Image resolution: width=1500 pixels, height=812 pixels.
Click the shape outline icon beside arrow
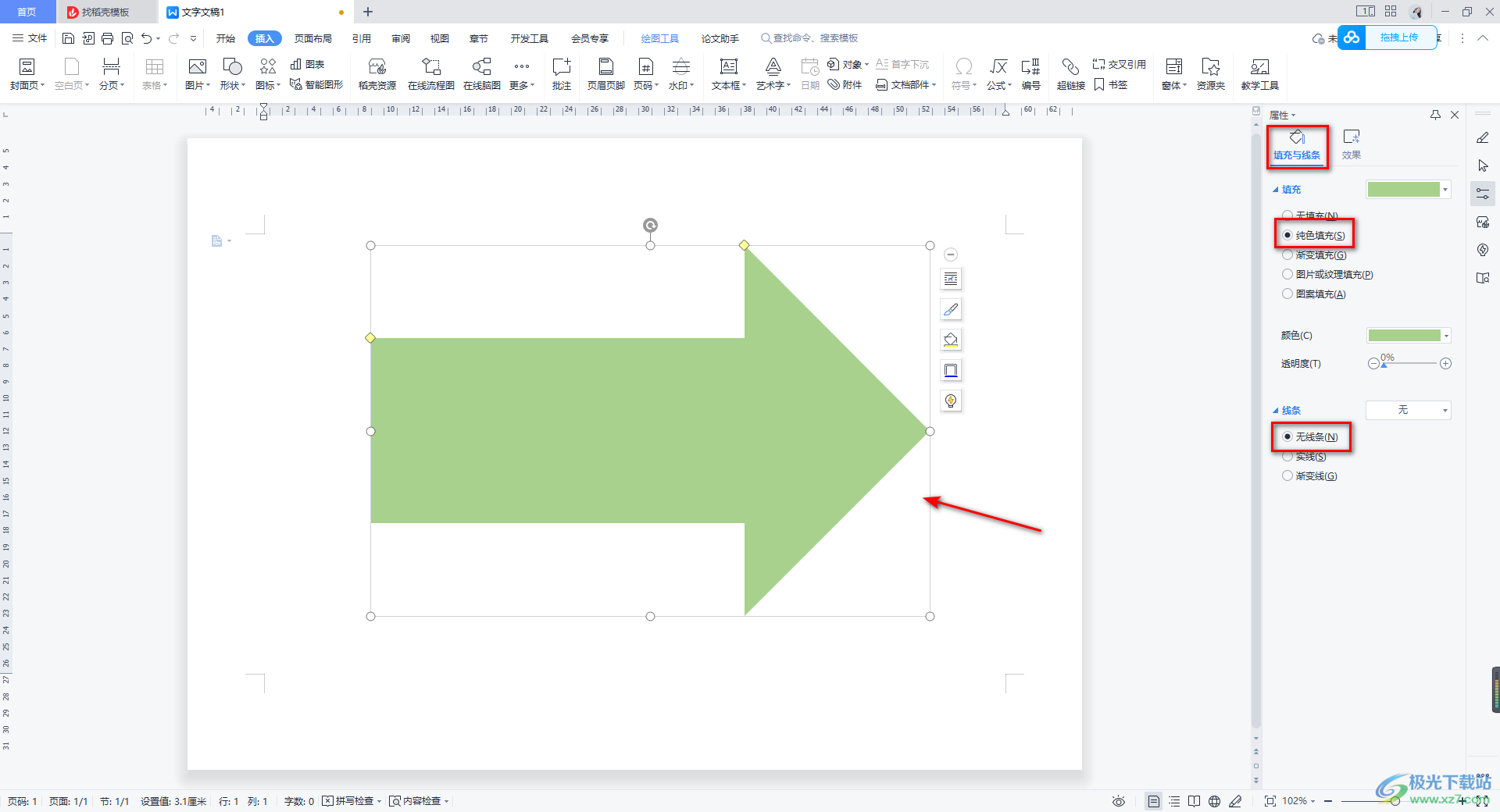click(x=951, y=370)
